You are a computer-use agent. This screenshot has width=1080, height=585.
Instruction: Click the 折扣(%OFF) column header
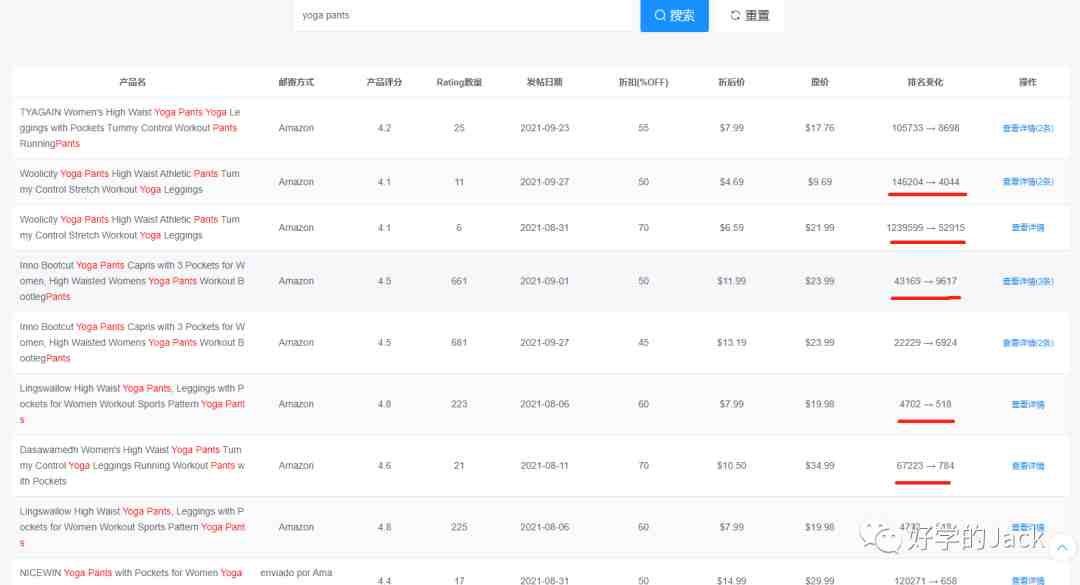coord(643,82)
